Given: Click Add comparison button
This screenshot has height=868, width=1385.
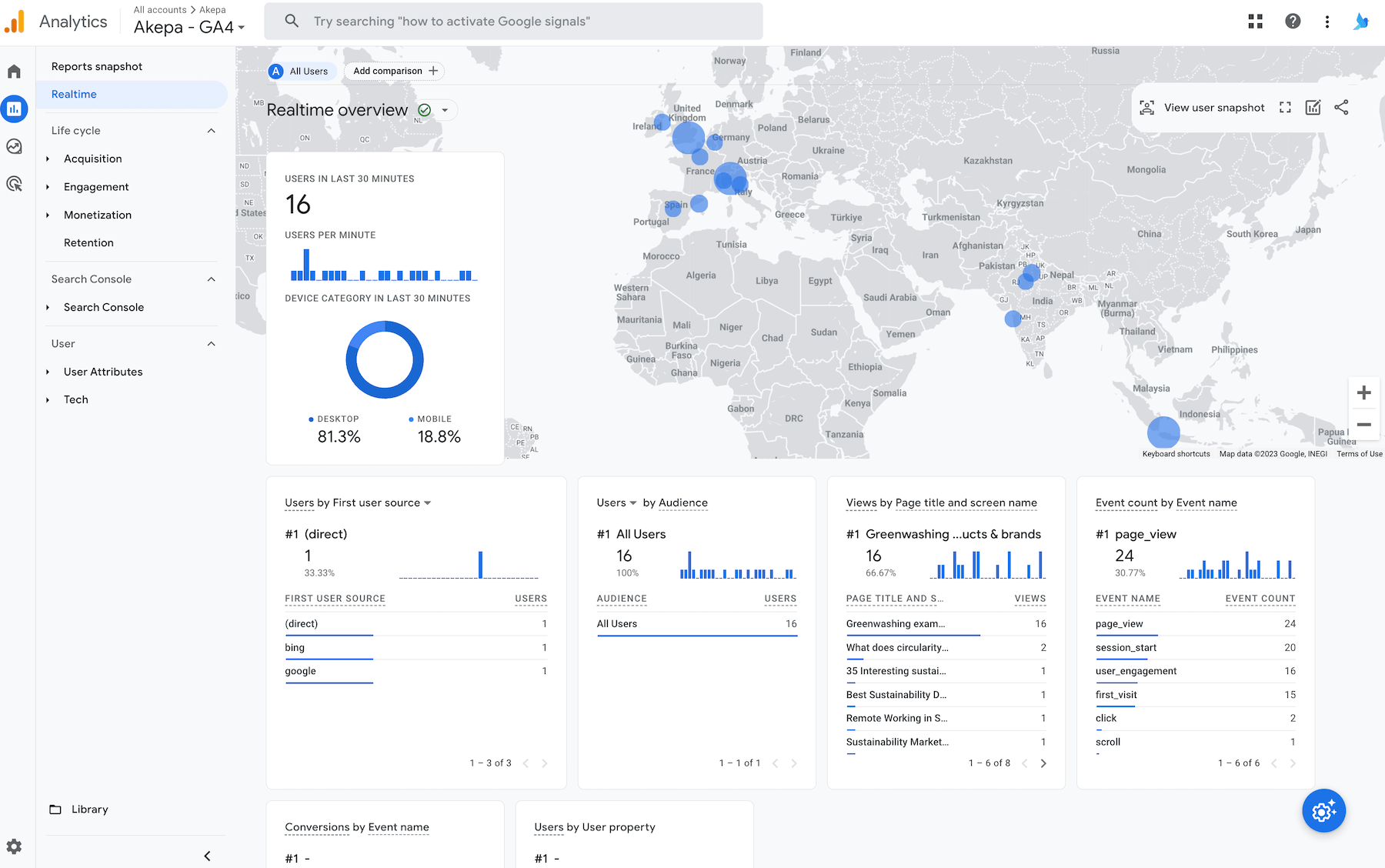Looking at the screenshot, I should click(395, 72).
